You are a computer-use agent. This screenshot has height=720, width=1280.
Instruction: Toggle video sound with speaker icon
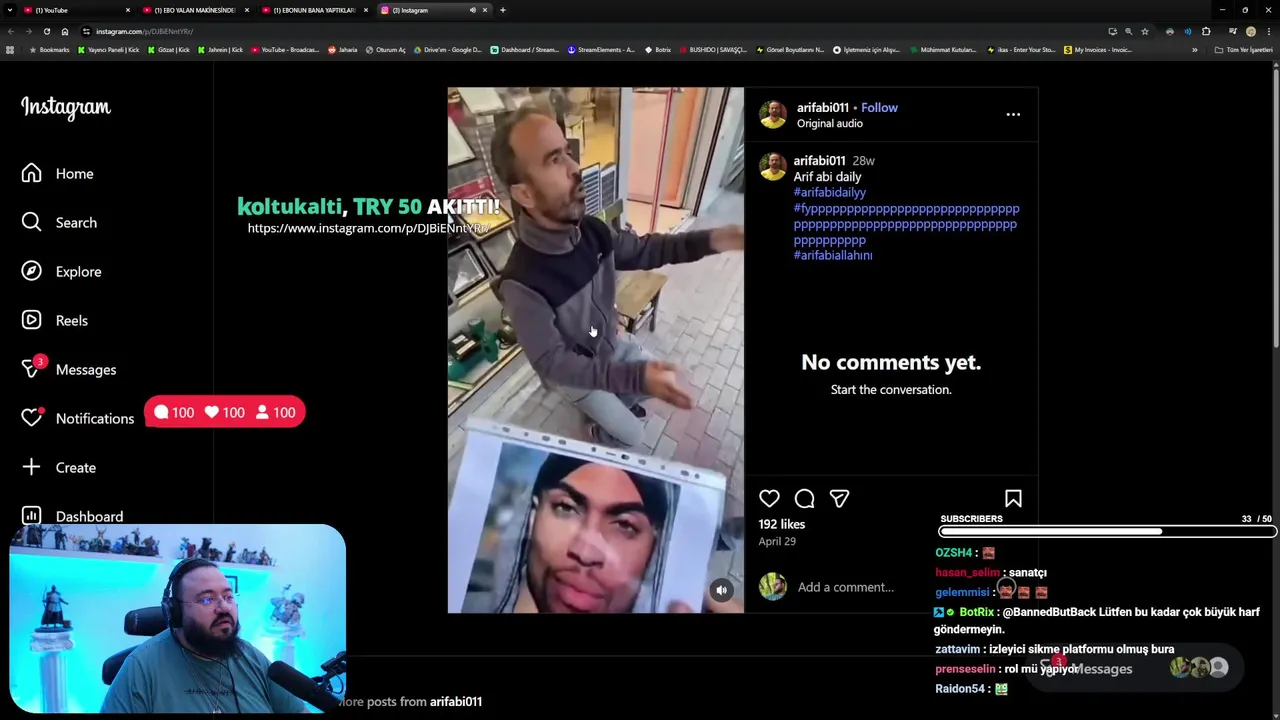click(x=721, y=590)
